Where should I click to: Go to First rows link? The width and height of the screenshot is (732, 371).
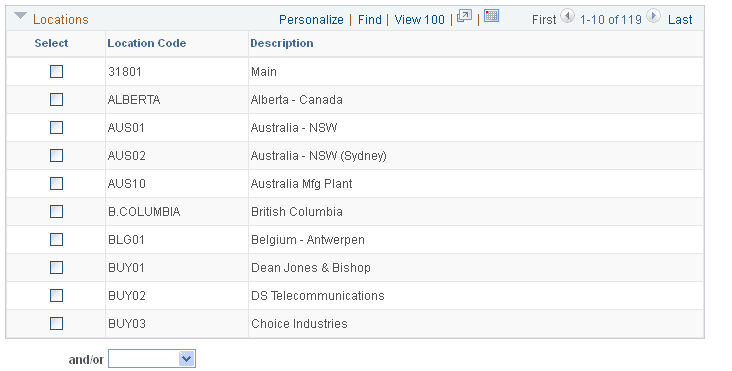click(x=544, y=20)
